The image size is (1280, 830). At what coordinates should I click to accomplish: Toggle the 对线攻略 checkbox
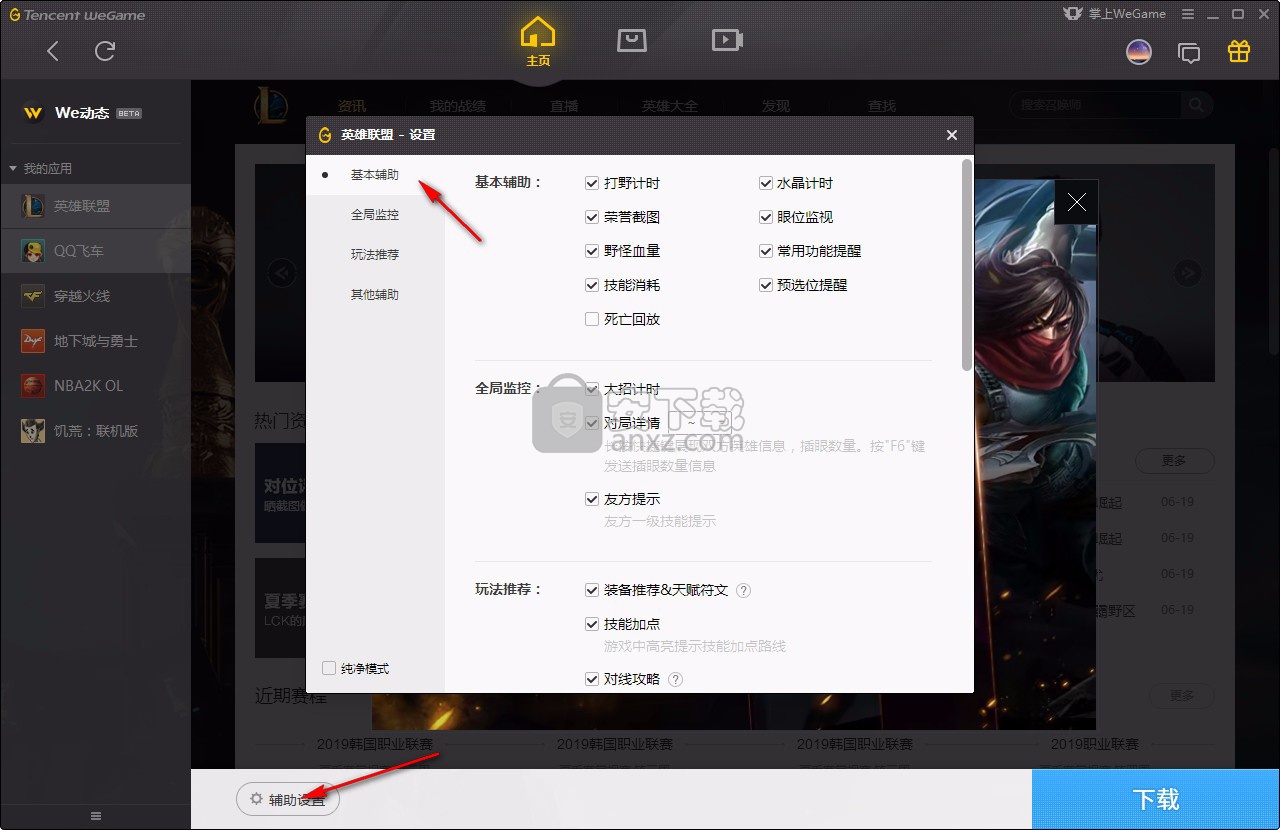point(592,679)
